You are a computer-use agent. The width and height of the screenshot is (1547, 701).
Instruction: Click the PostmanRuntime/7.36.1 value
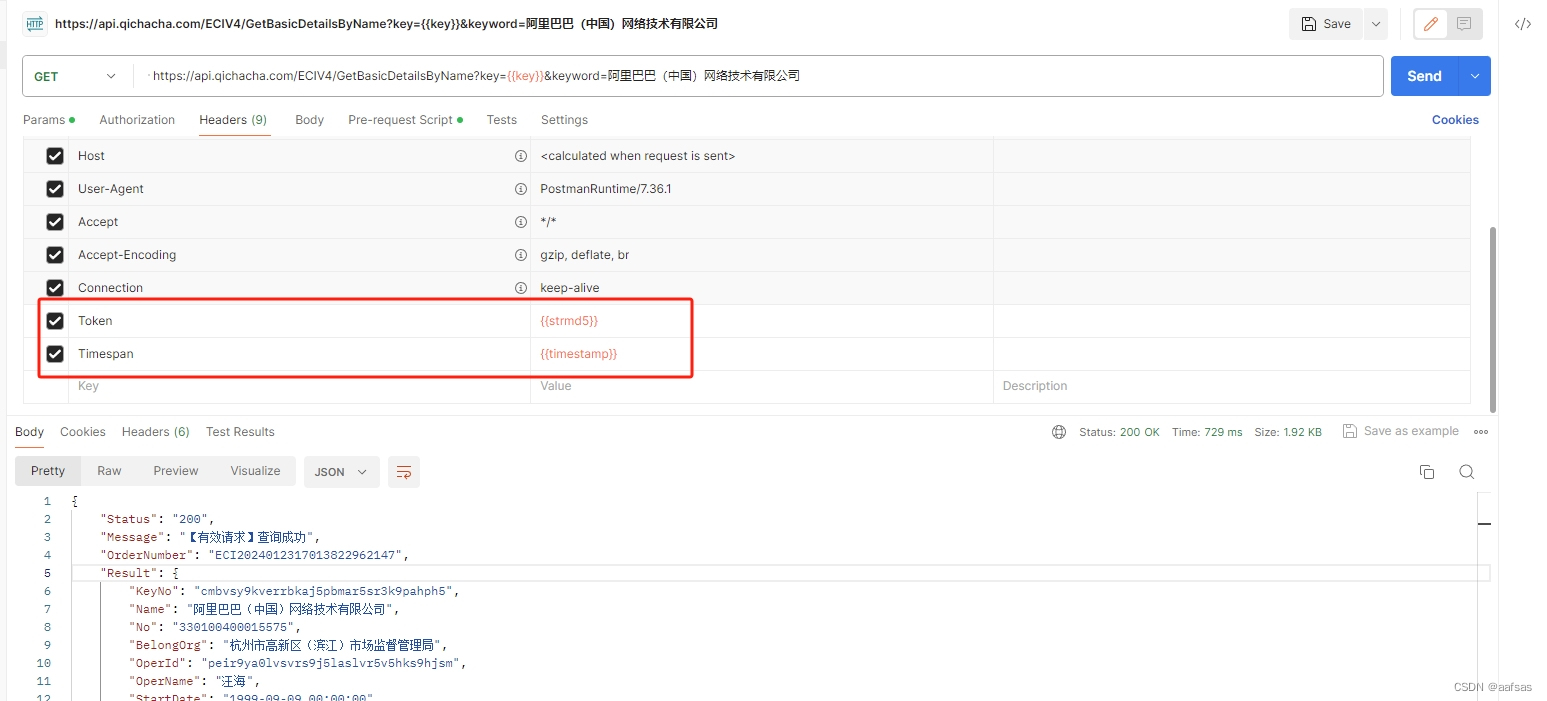[606, 189]
